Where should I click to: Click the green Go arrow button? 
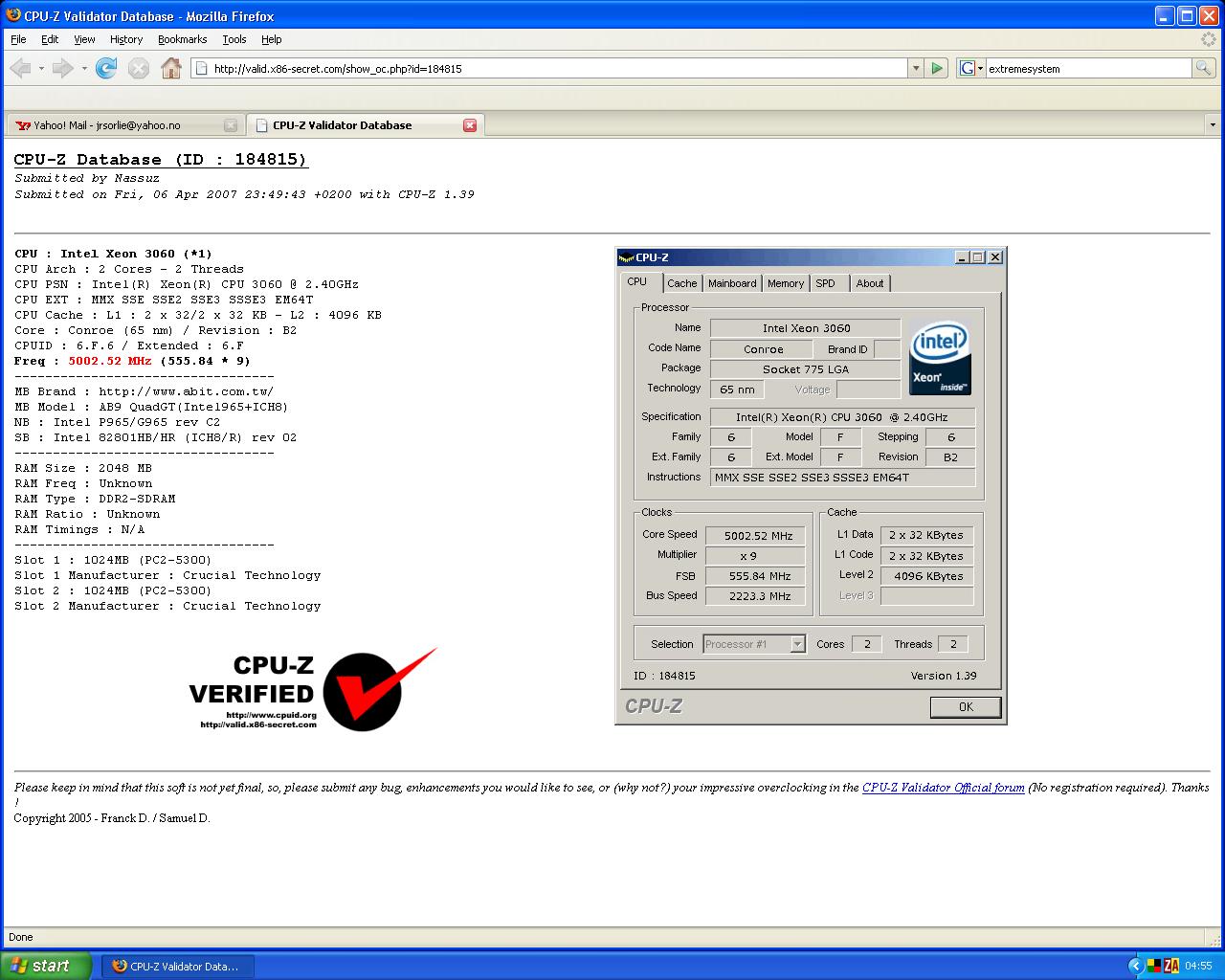point(937,68)
